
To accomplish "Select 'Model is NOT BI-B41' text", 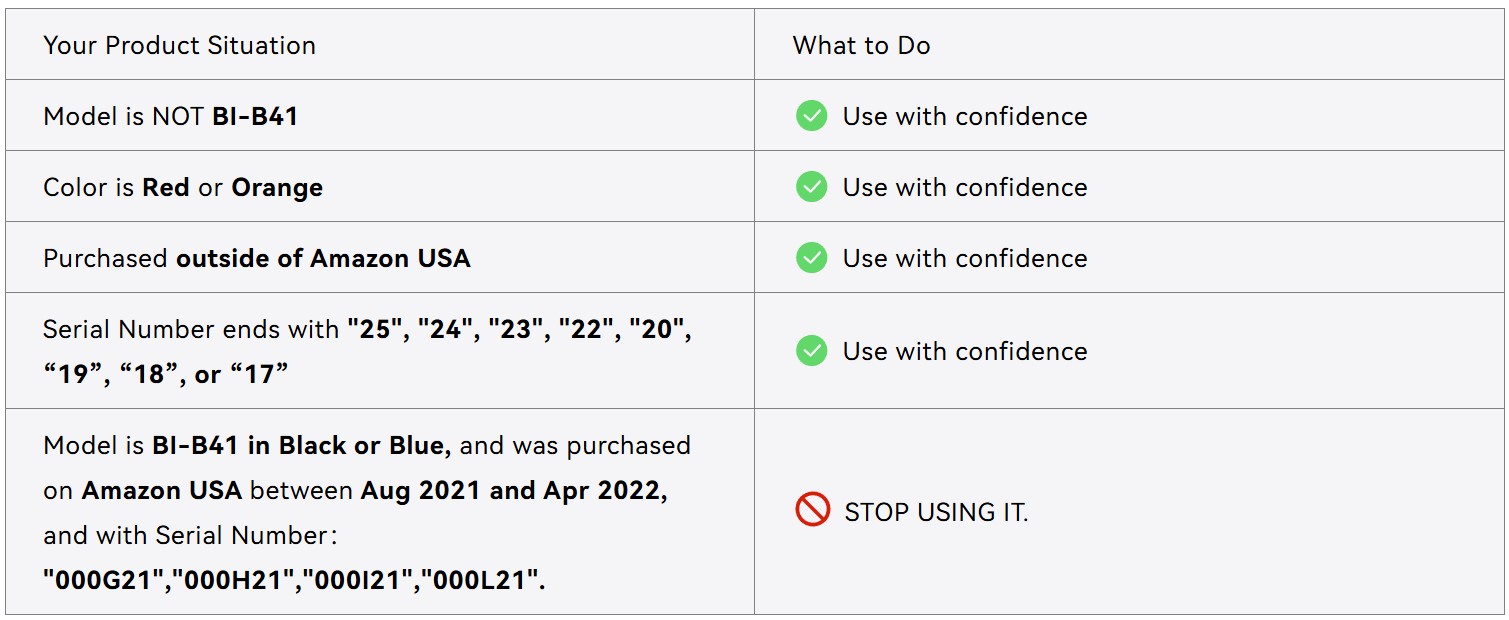I will pyautogui.click(x=170, y=116).
